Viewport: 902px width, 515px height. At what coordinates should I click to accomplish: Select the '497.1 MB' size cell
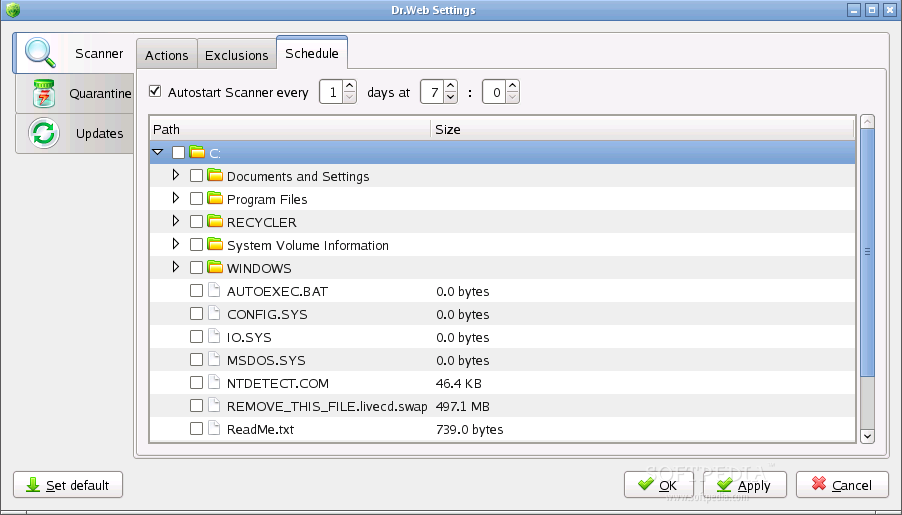[x=463, y=406]
